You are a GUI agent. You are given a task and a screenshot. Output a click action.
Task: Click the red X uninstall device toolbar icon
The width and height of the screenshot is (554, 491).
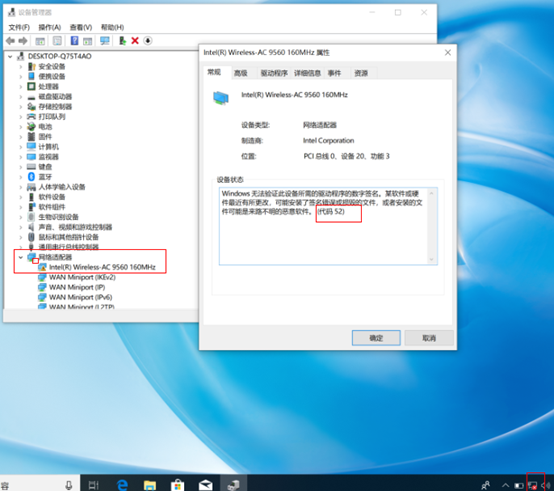coord(135,41)
